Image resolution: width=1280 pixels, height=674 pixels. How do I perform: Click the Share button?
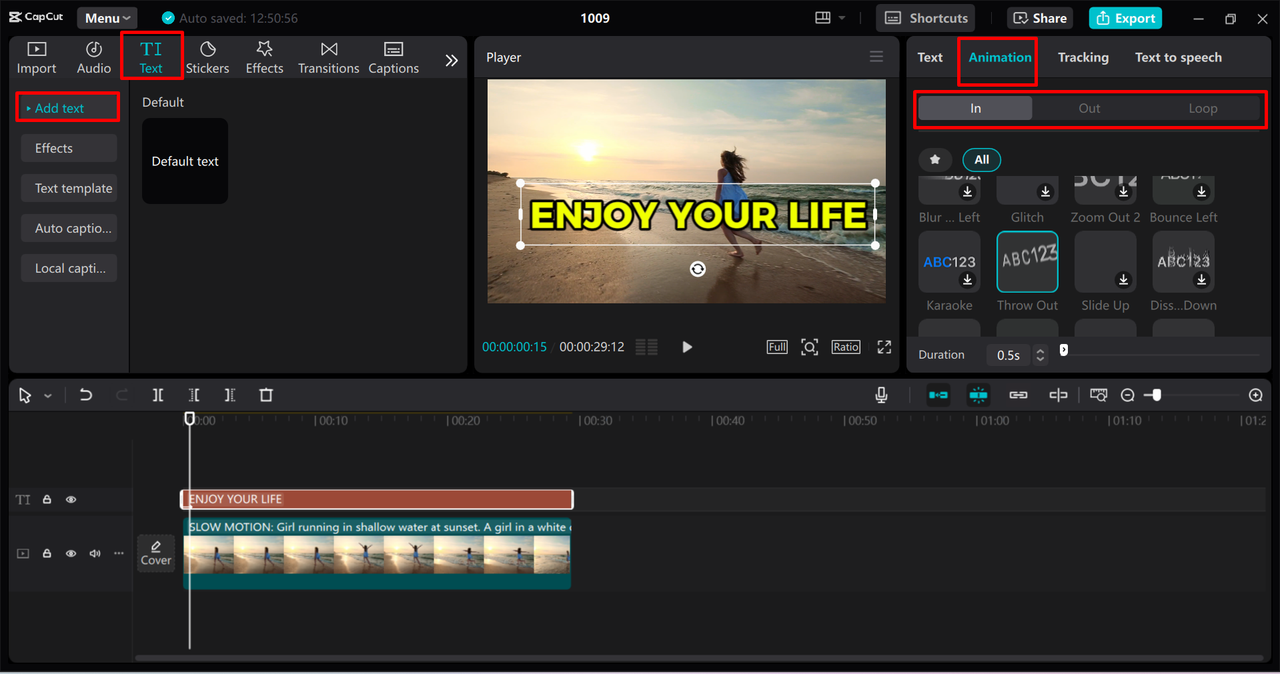1039,18
